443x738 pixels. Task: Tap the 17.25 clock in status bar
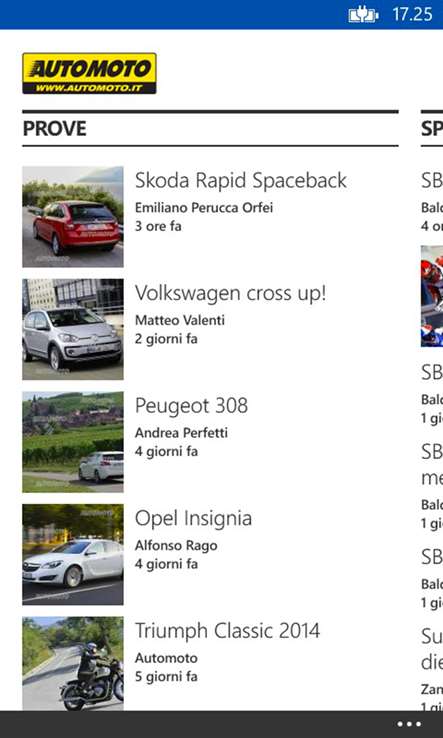[x=412, y=14]
